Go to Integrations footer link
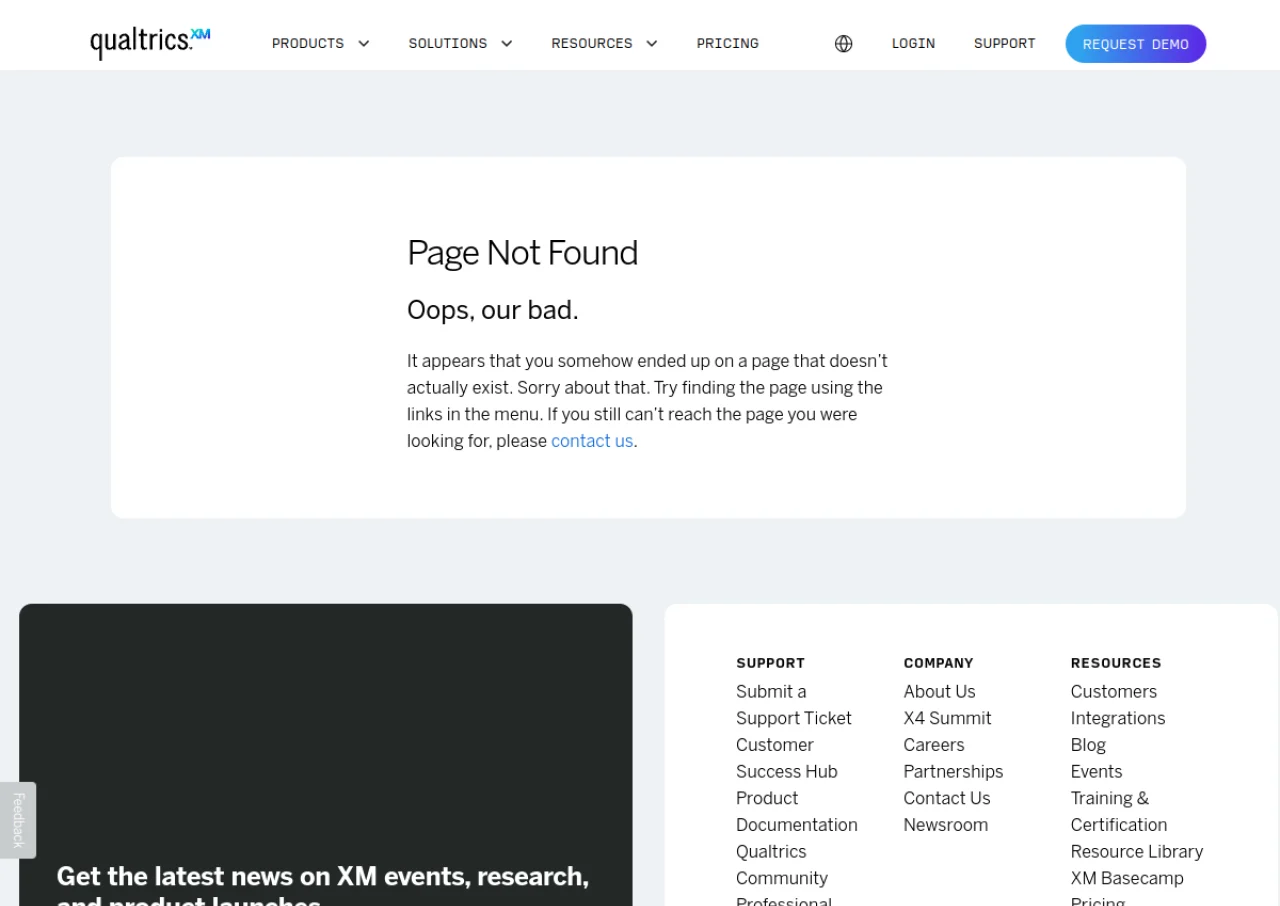The width and height of the screenshot is (1280, 906). 1118,718
